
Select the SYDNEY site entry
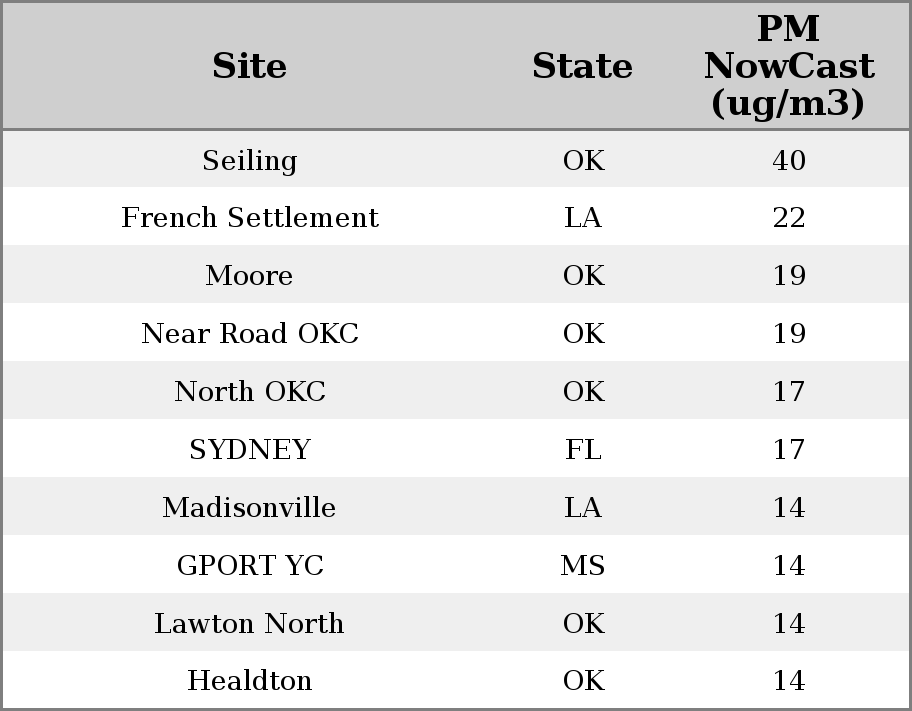[x=249, y=450]
